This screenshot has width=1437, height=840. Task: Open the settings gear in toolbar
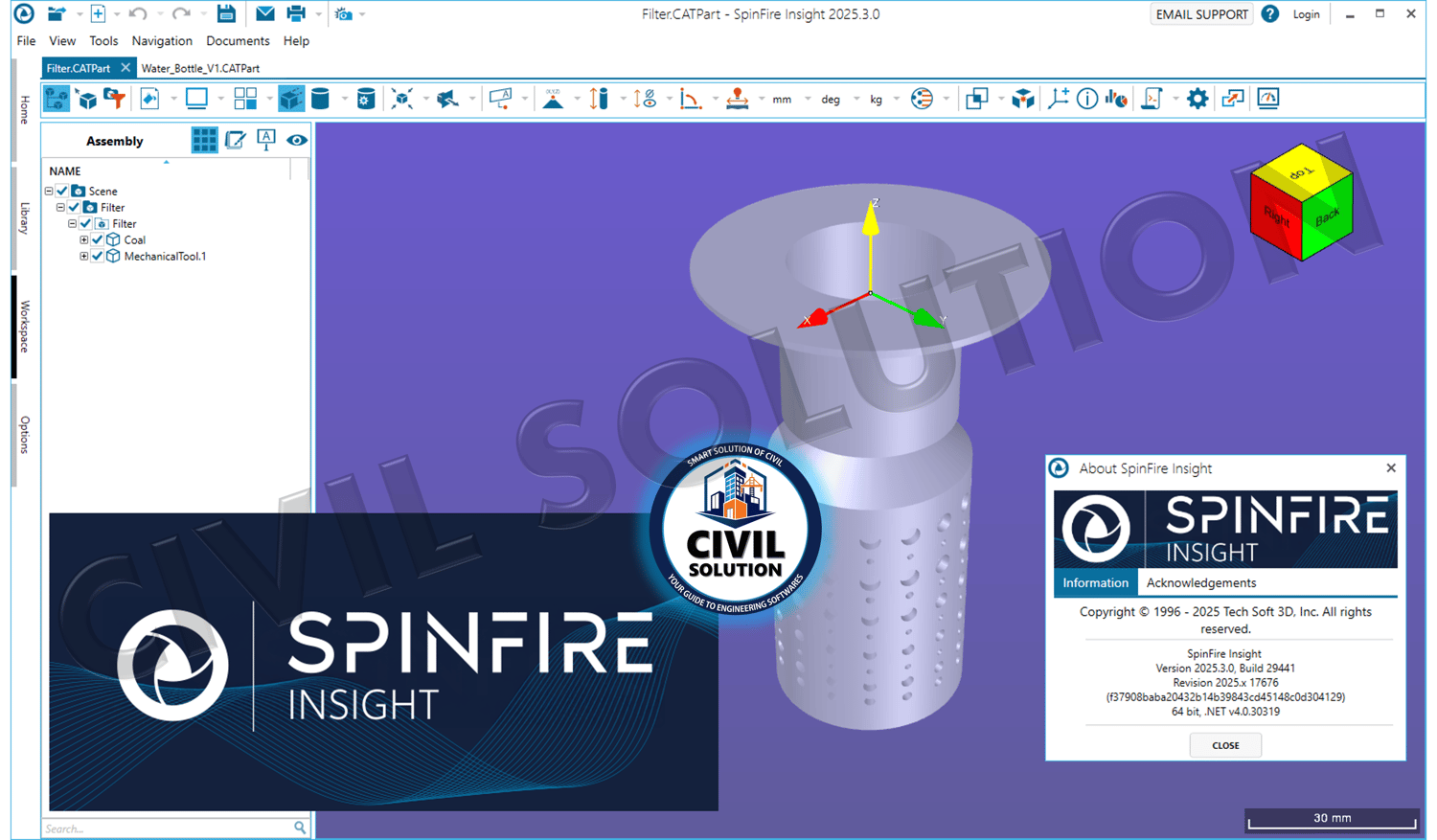[1197, 99]
